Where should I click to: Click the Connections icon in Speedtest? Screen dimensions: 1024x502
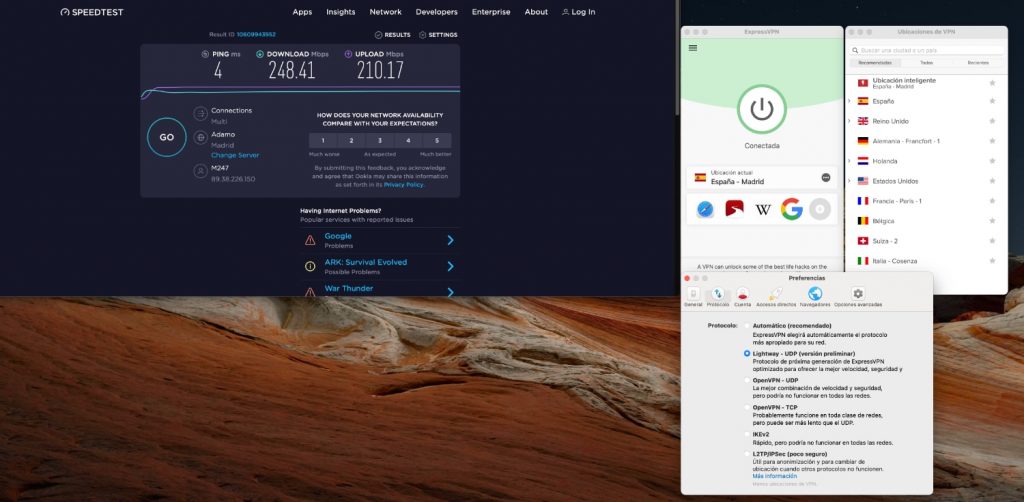pyautogui.click(x=200, y=114)
